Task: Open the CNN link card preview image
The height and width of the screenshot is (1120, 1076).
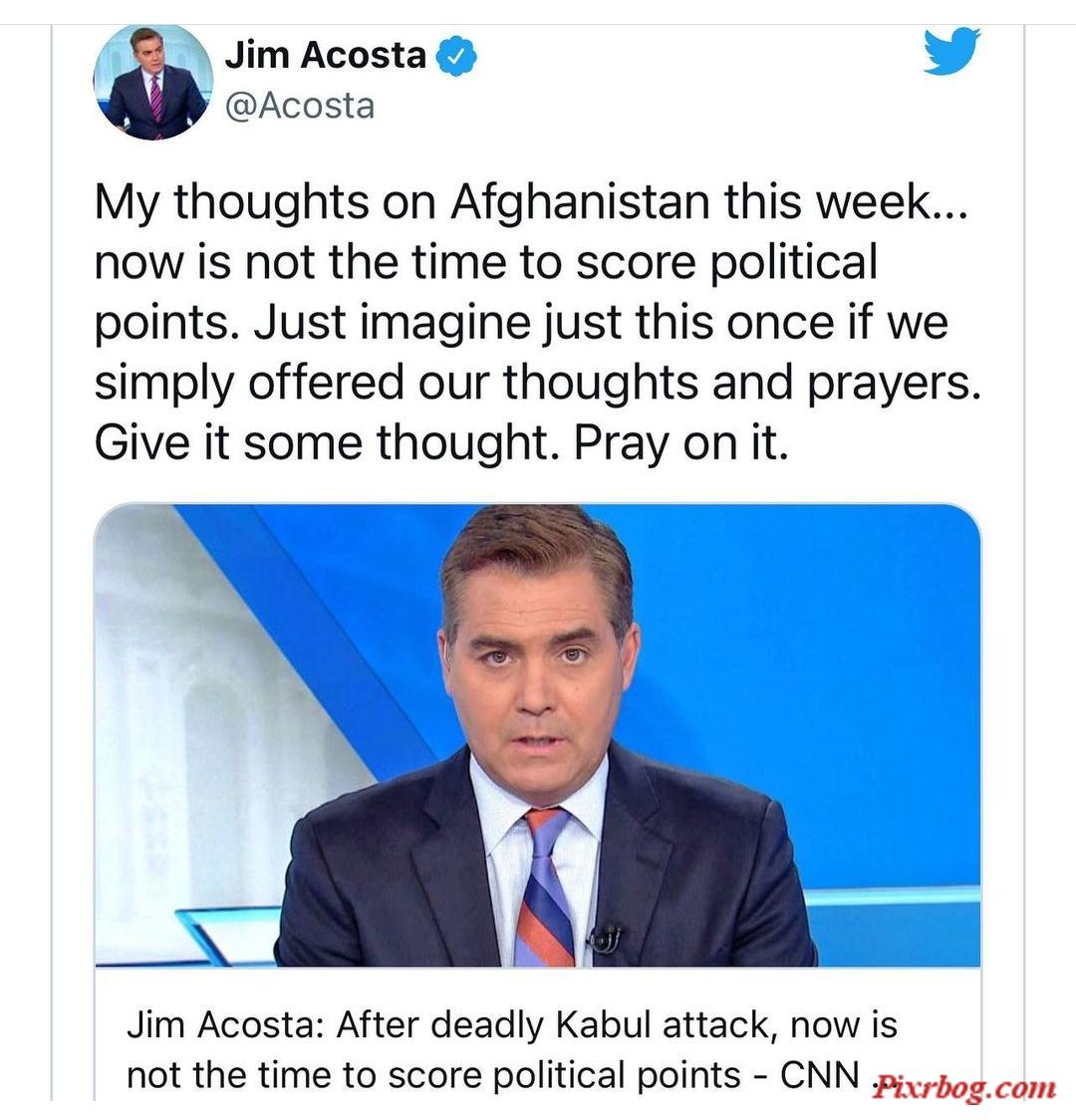Action: pos(537,735)
